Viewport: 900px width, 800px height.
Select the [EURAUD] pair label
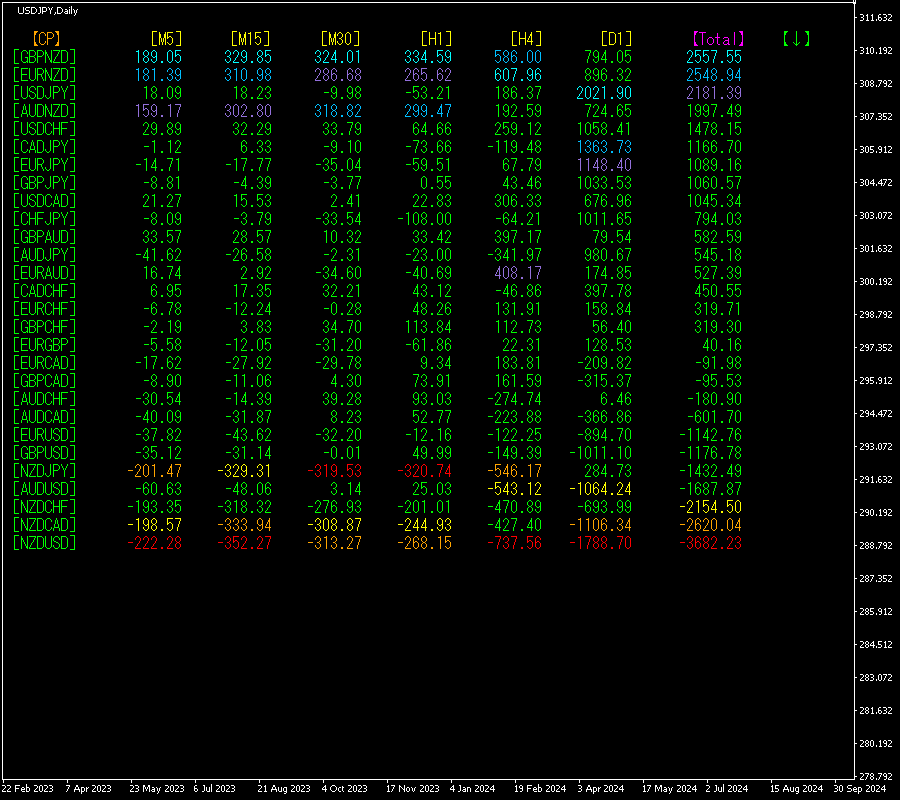pos(44,273)
